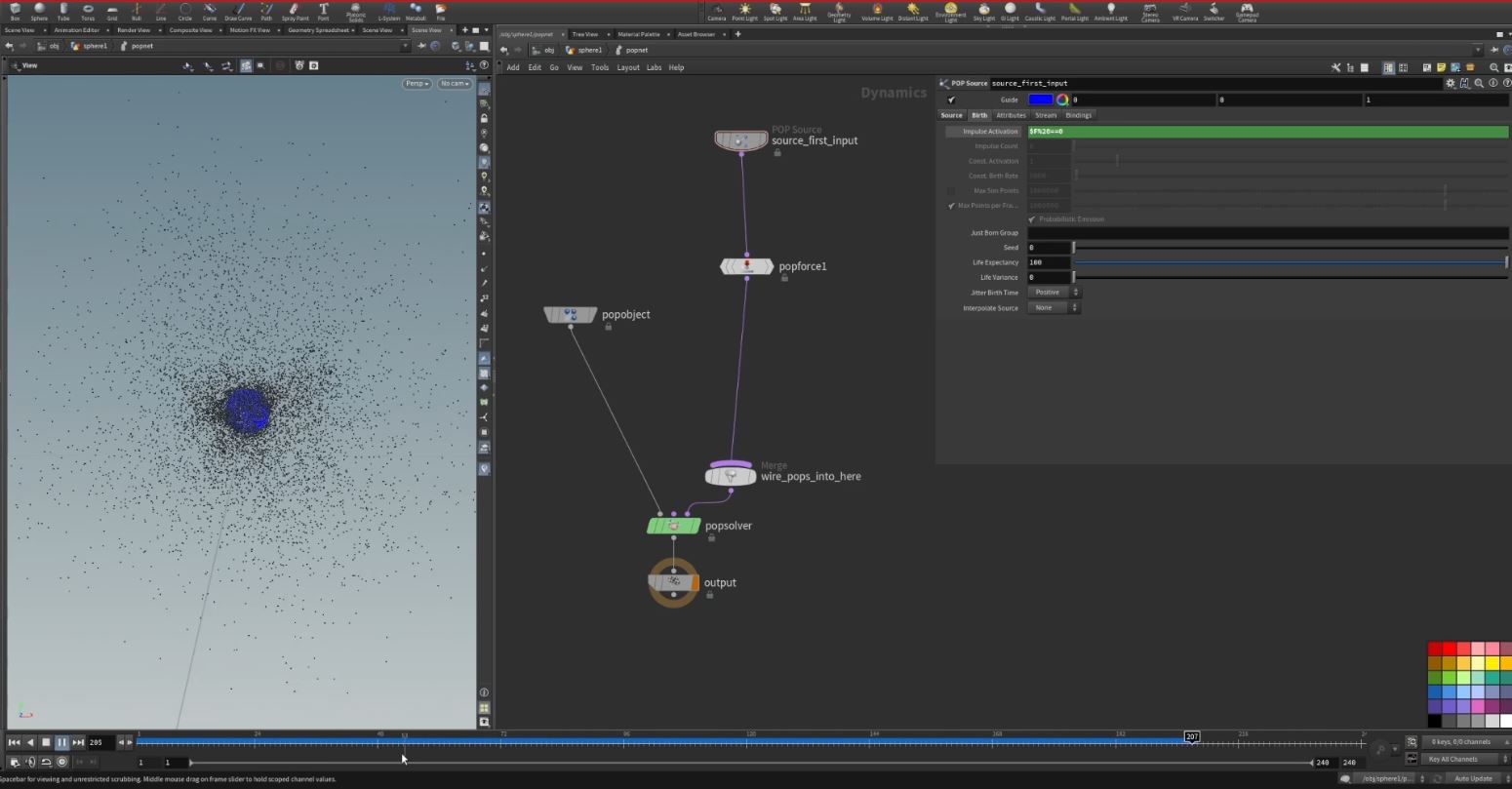Select the Font tool on the shelf
This screenshot has width=1512, height=789.
[x=323, y=10]
